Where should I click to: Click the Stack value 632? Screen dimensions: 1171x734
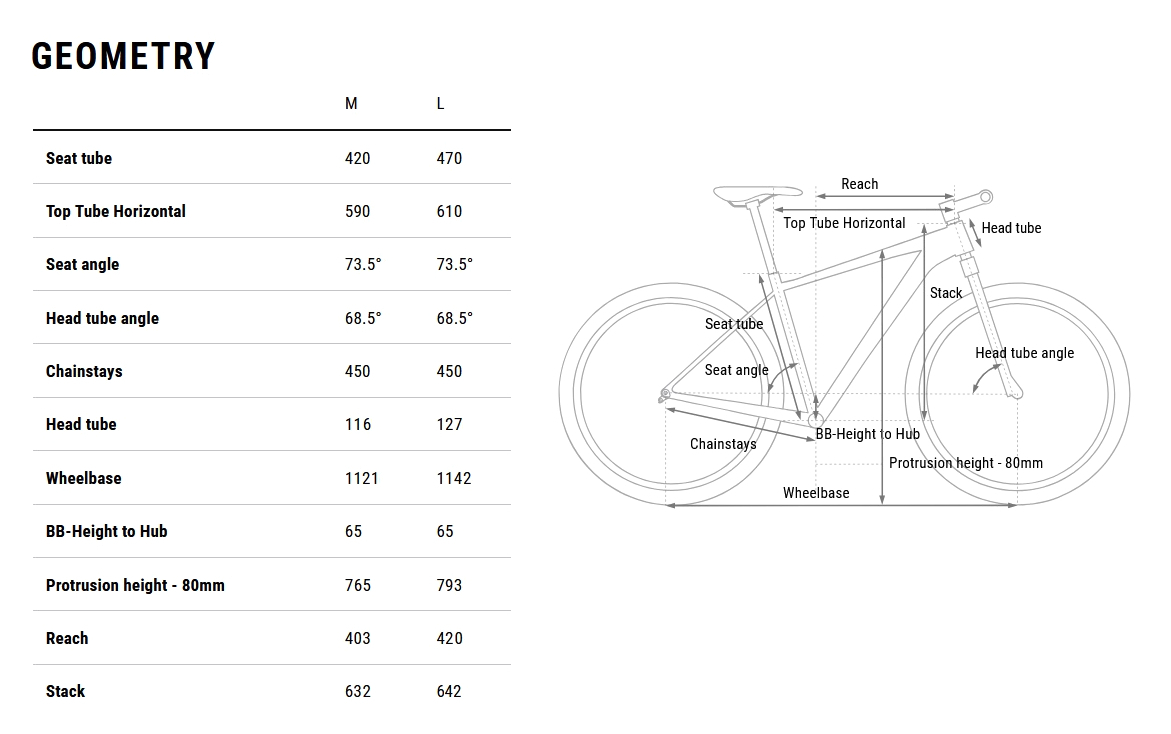click(x=357, y=691)
